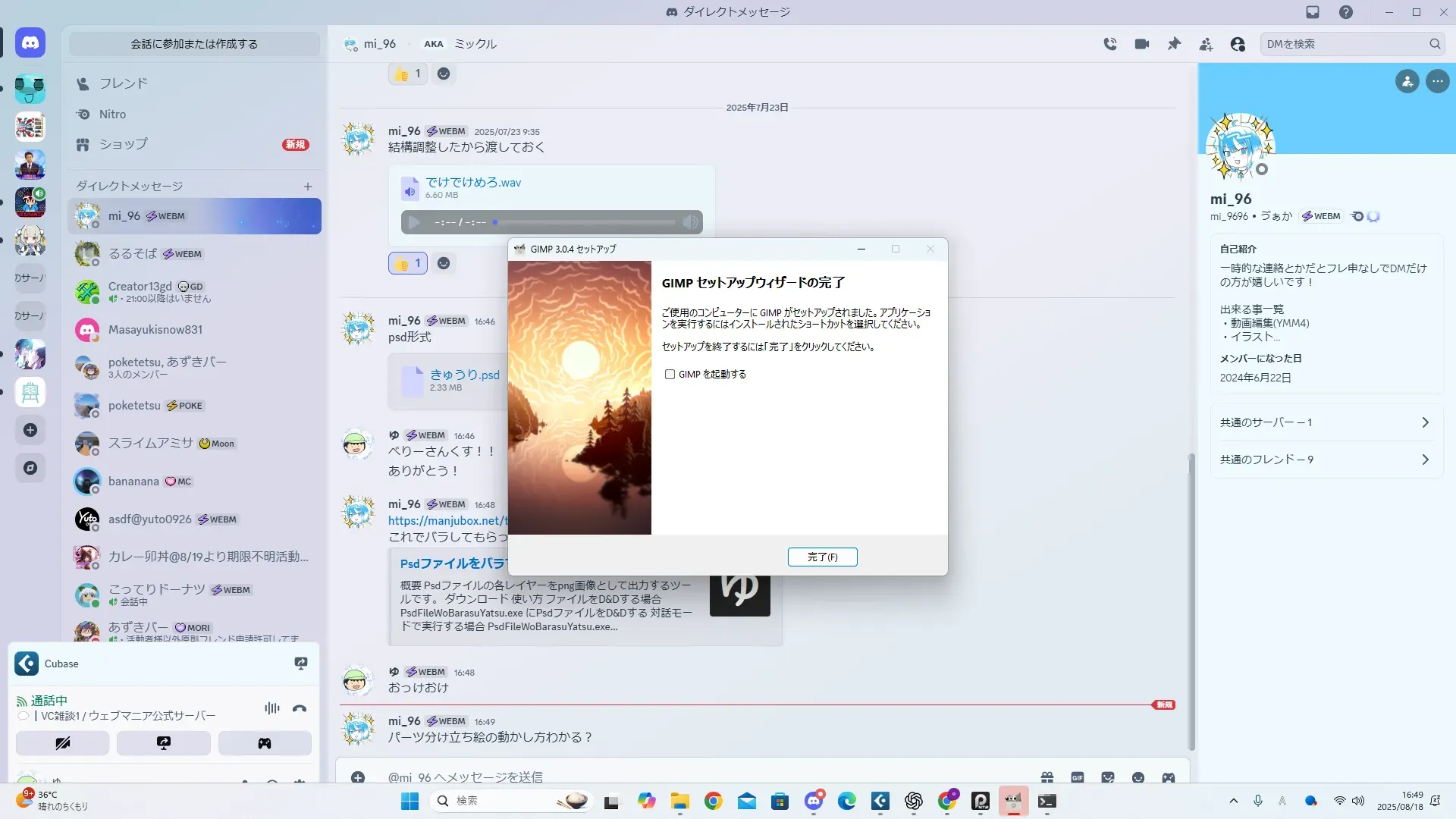The height and width of the screenshot is (819, 1456).
Task: Hide the user profile panel icon
Action: (1238, 44)
